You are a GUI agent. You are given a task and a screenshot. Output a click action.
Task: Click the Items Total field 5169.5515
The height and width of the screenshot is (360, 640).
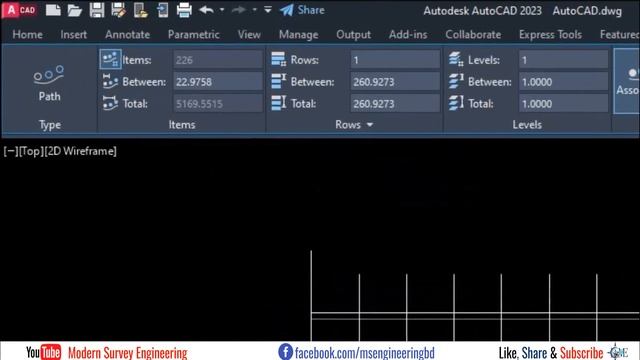pos(218,104)
